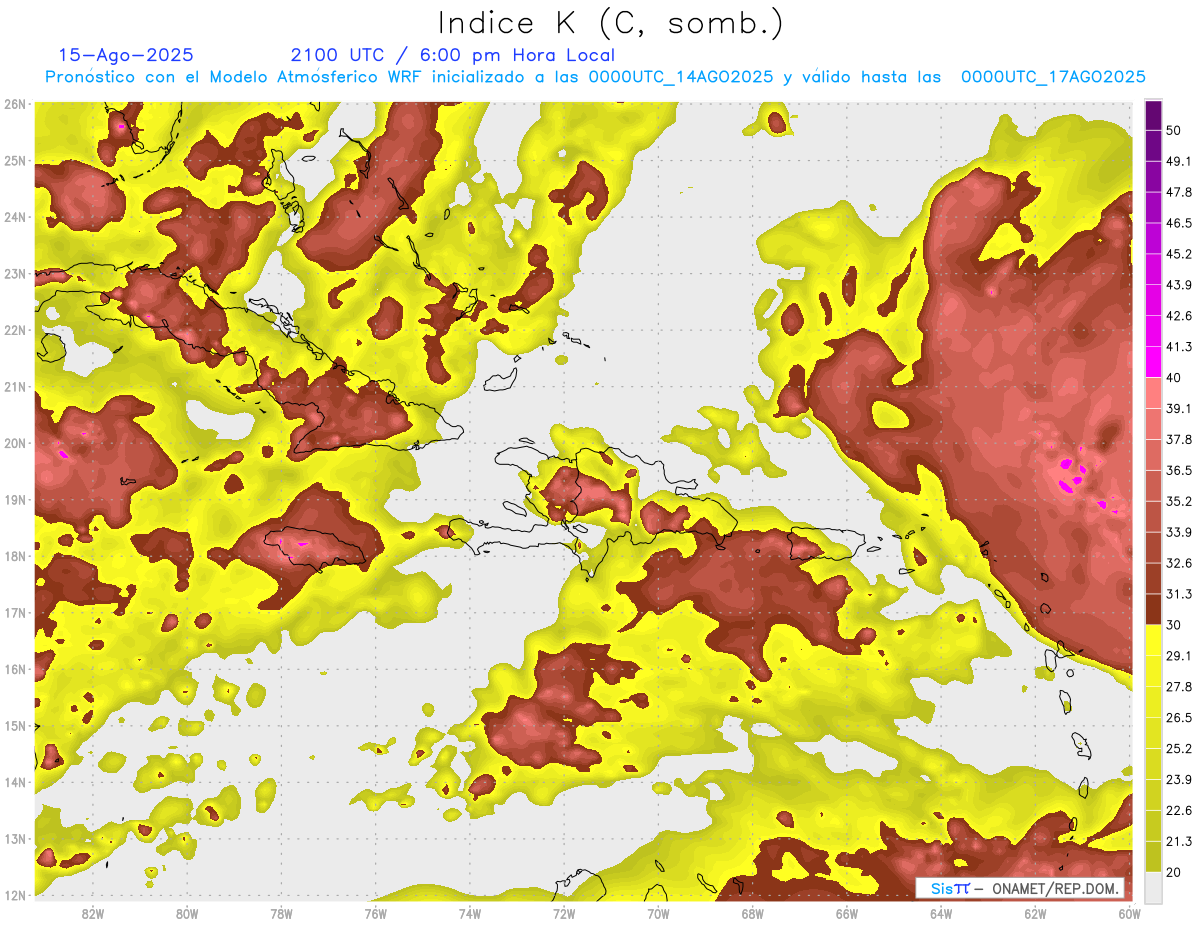Select the date label '15-Ago-2025'
Viewport: 1200px width, 927px height.
[x=126, y=55]
